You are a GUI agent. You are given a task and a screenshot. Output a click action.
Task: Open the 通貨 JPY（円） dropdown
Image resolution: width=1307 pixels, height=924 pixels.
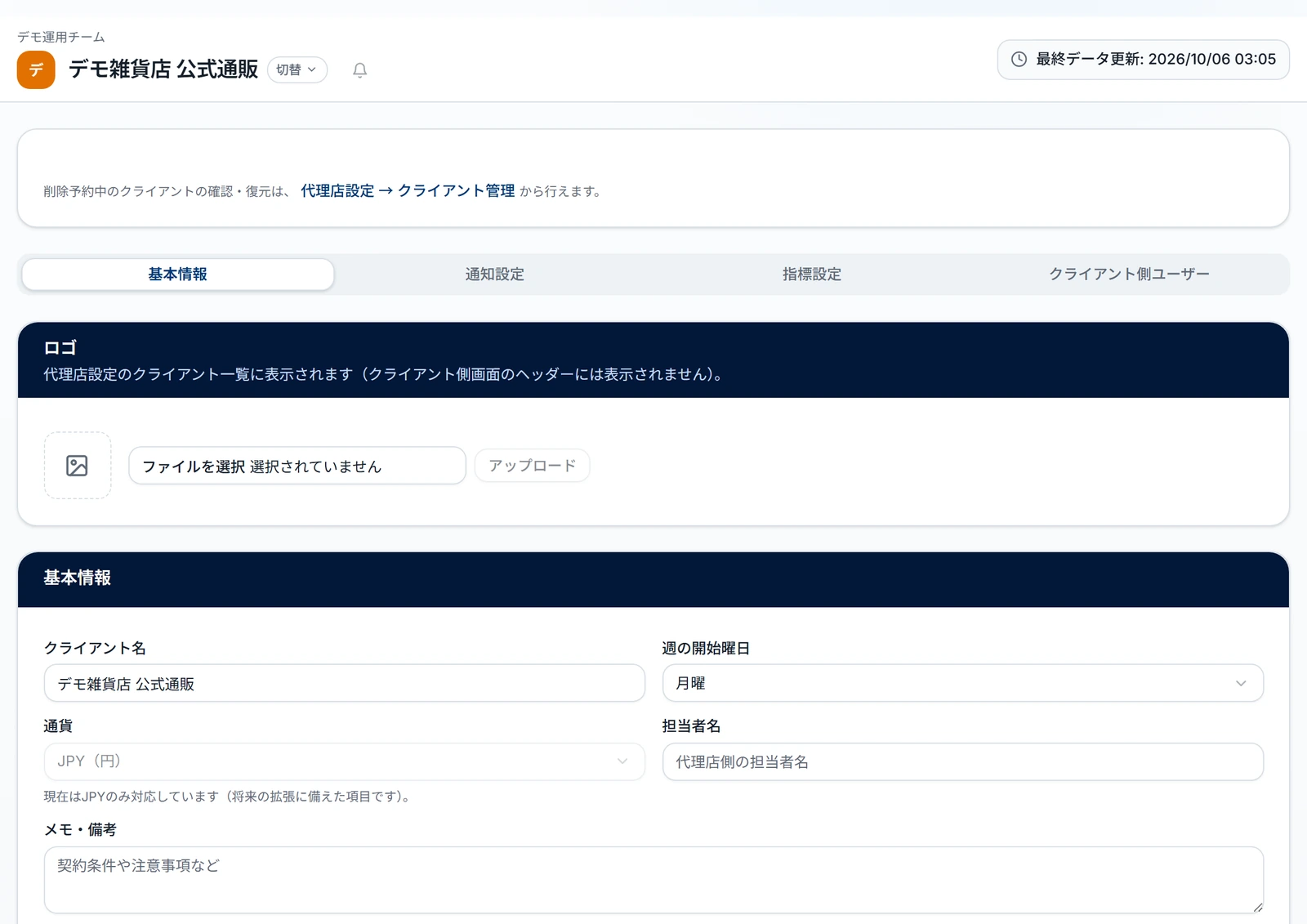pos(345,761)
